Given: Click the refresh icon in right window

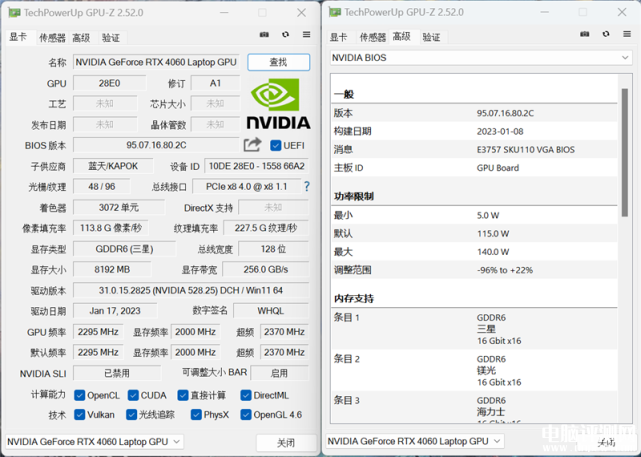Looking at the screenshot, I should (x=606, y=34).
